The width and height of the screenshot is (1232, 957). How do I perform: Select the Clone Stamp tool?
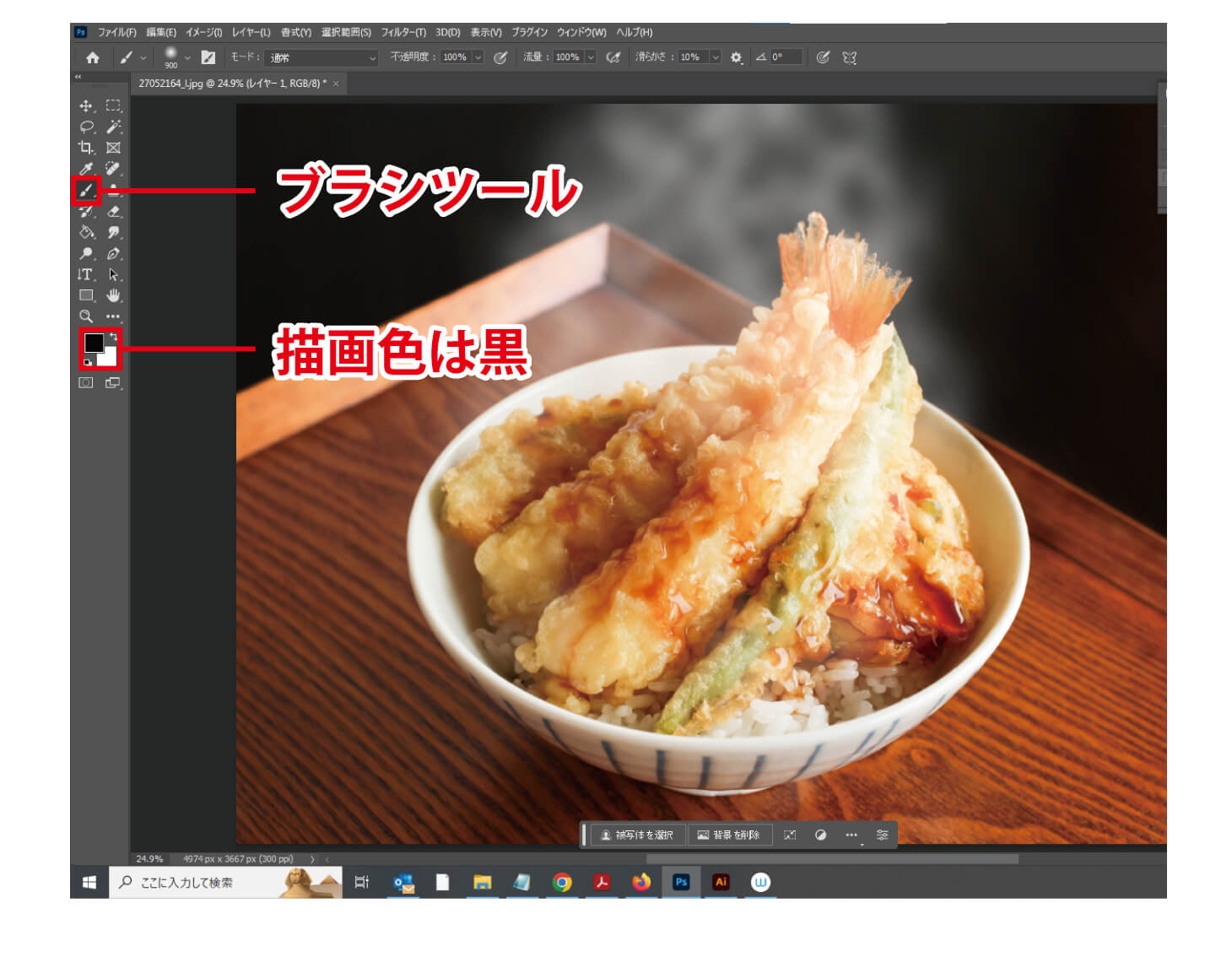tap(113, 191)
